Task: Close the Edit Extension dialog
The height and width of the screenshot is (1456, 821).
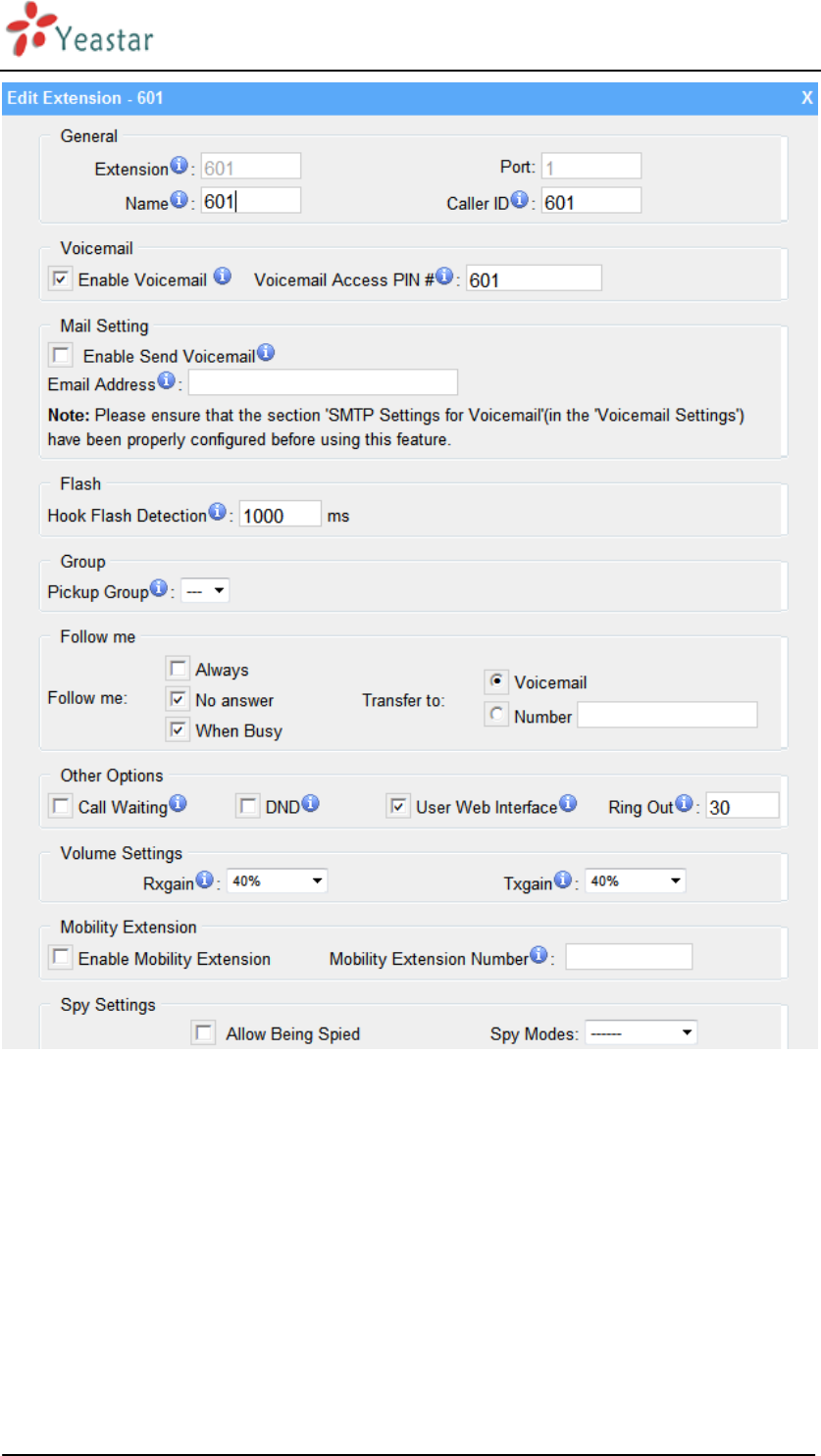Action: pyautogui.click(x=806, y=97)
